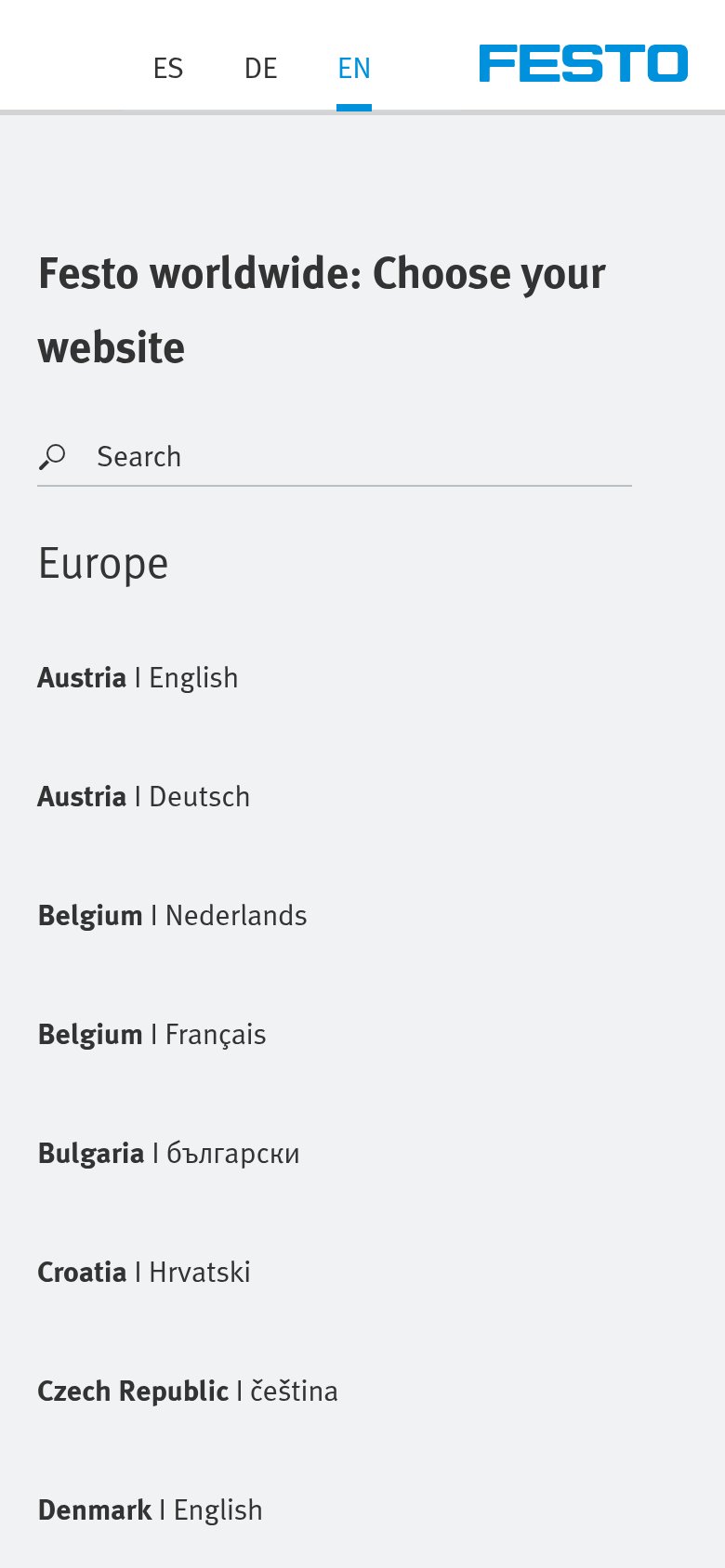Viewport: 725px width, 1568px height.
Task: Go to Czech Republic čeština site
Action: (188, 1392)
